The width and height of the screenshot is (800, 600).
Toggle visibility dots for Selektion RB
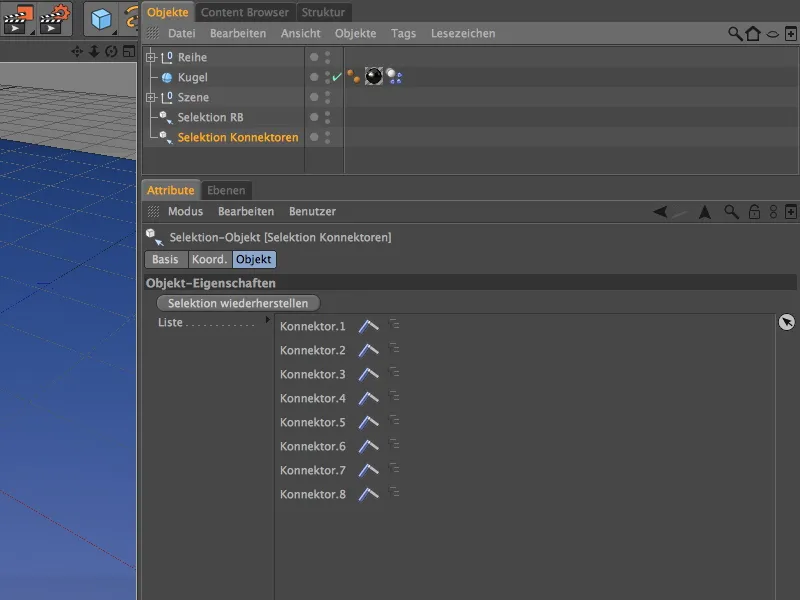pos(328,117)
